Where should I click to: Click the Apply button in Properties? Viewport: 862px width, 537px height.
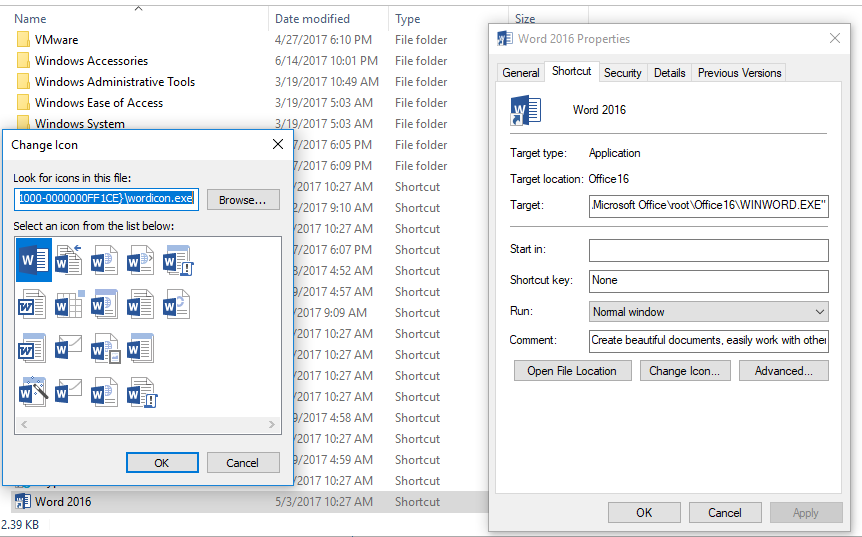pyautogui.click(x=806, y=513)
